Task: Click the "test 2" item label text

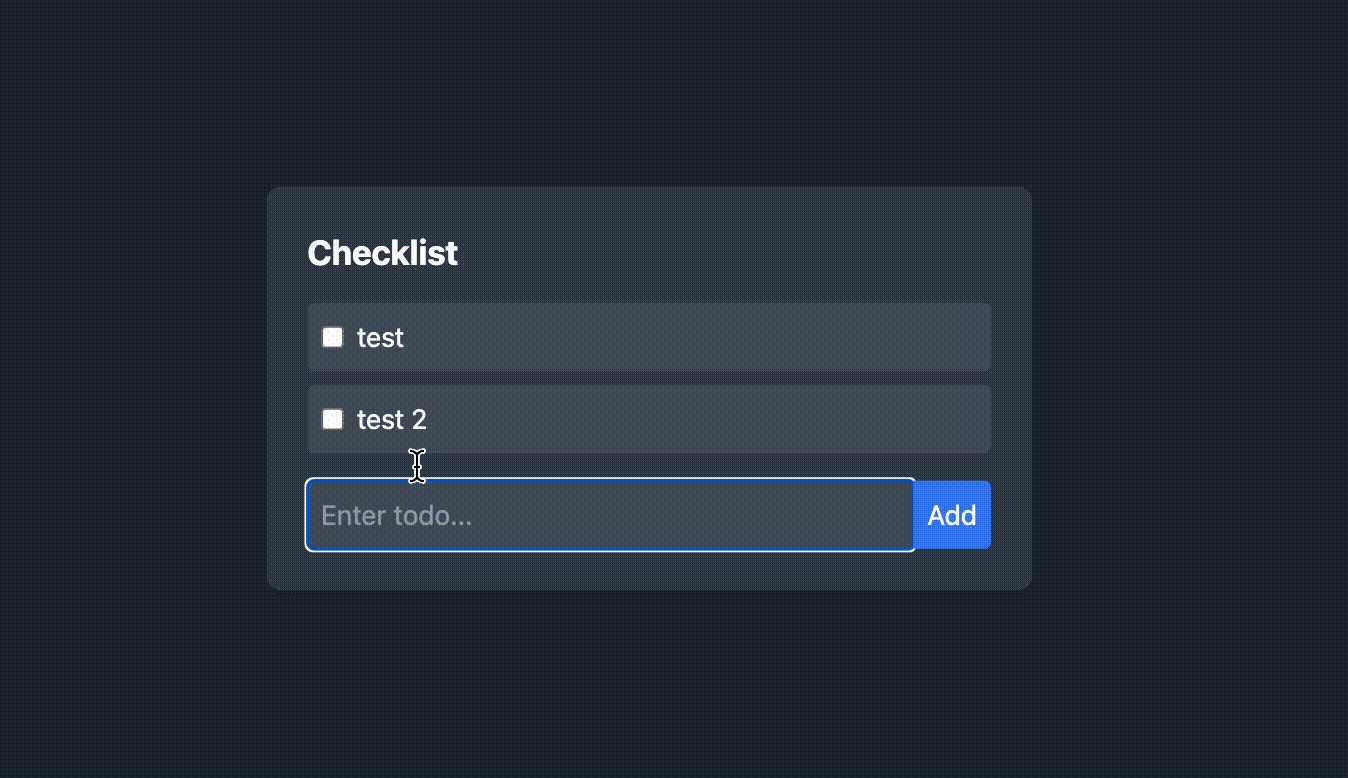Action: 391,420
